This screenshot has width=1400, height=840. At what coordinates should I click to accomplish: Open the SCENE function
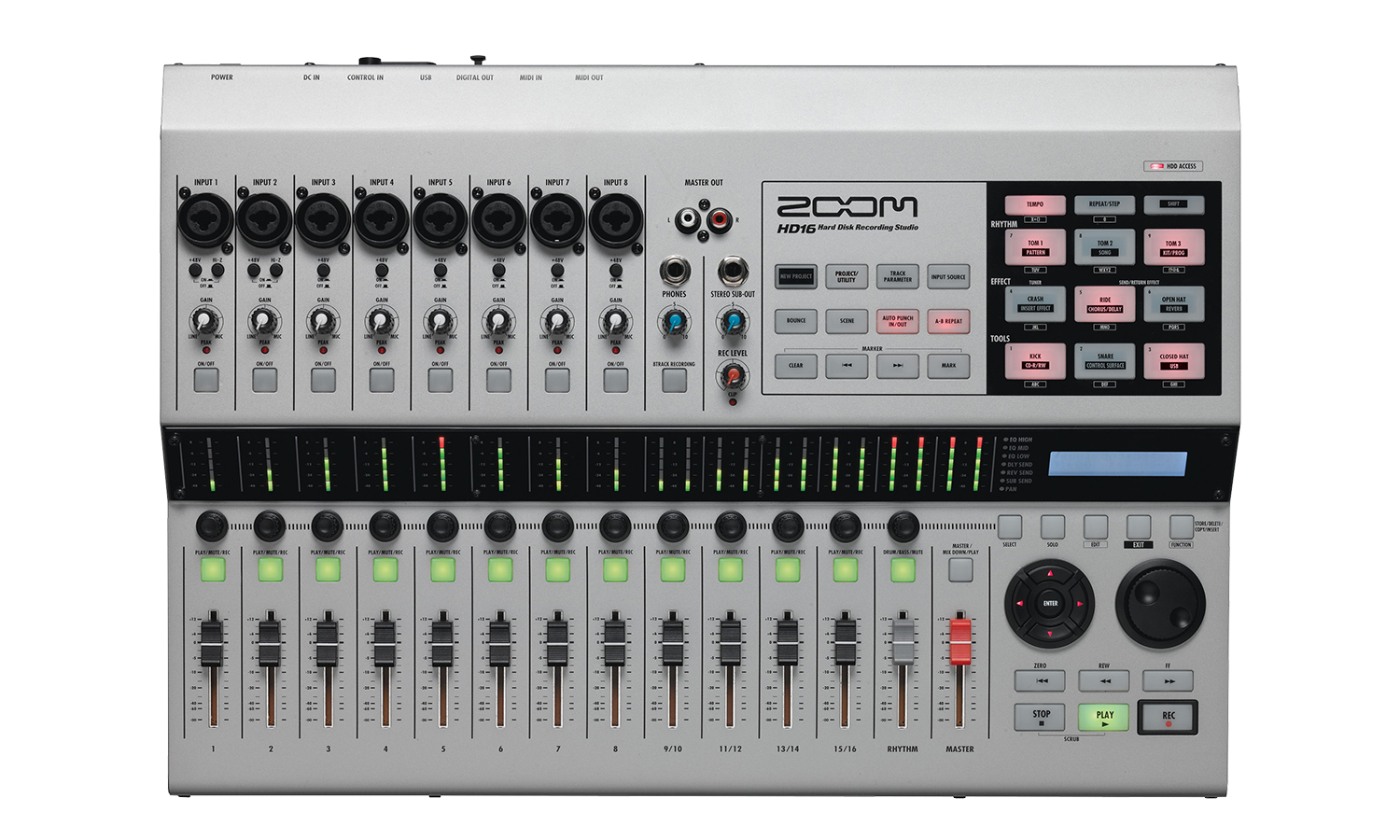(x=847, y=321)
